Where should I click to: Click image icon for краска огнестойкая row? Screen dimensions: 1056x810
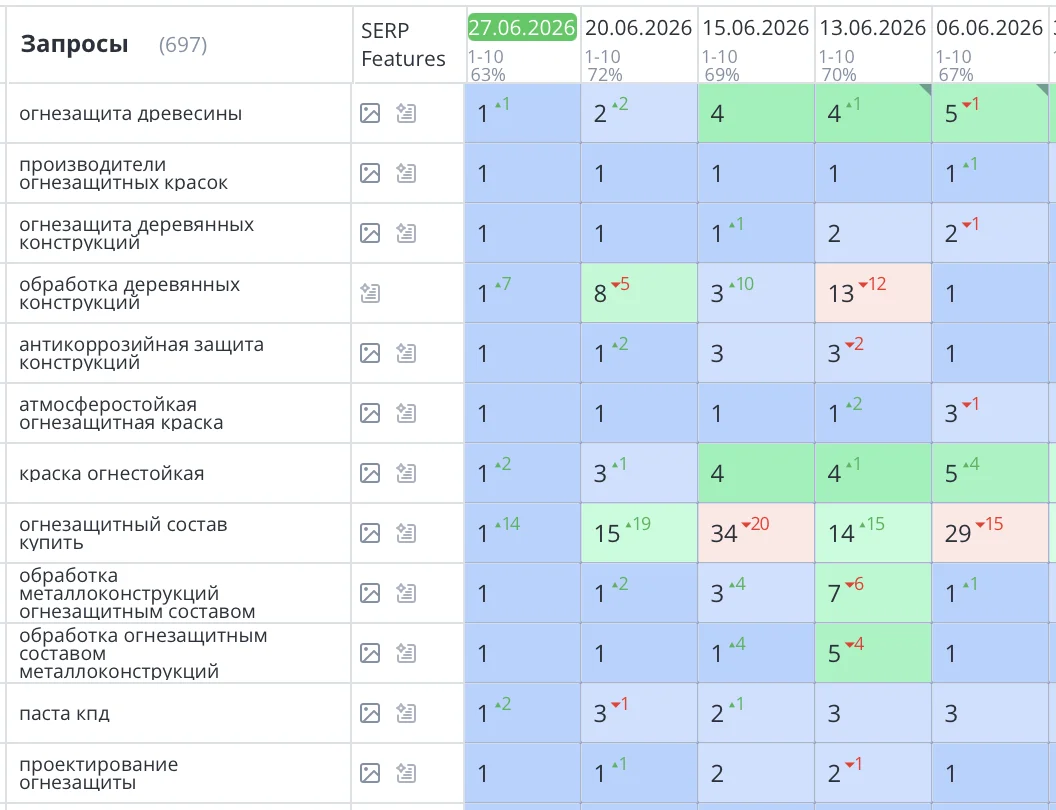click(370, 473)
